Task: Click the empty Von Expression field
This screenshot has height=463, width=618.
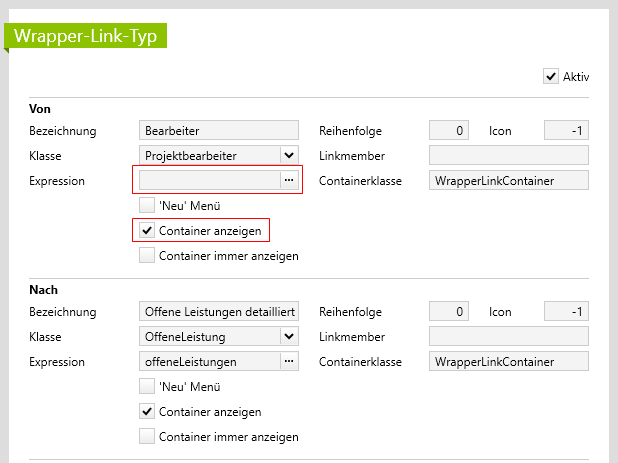Action: [x=208, y=180]
